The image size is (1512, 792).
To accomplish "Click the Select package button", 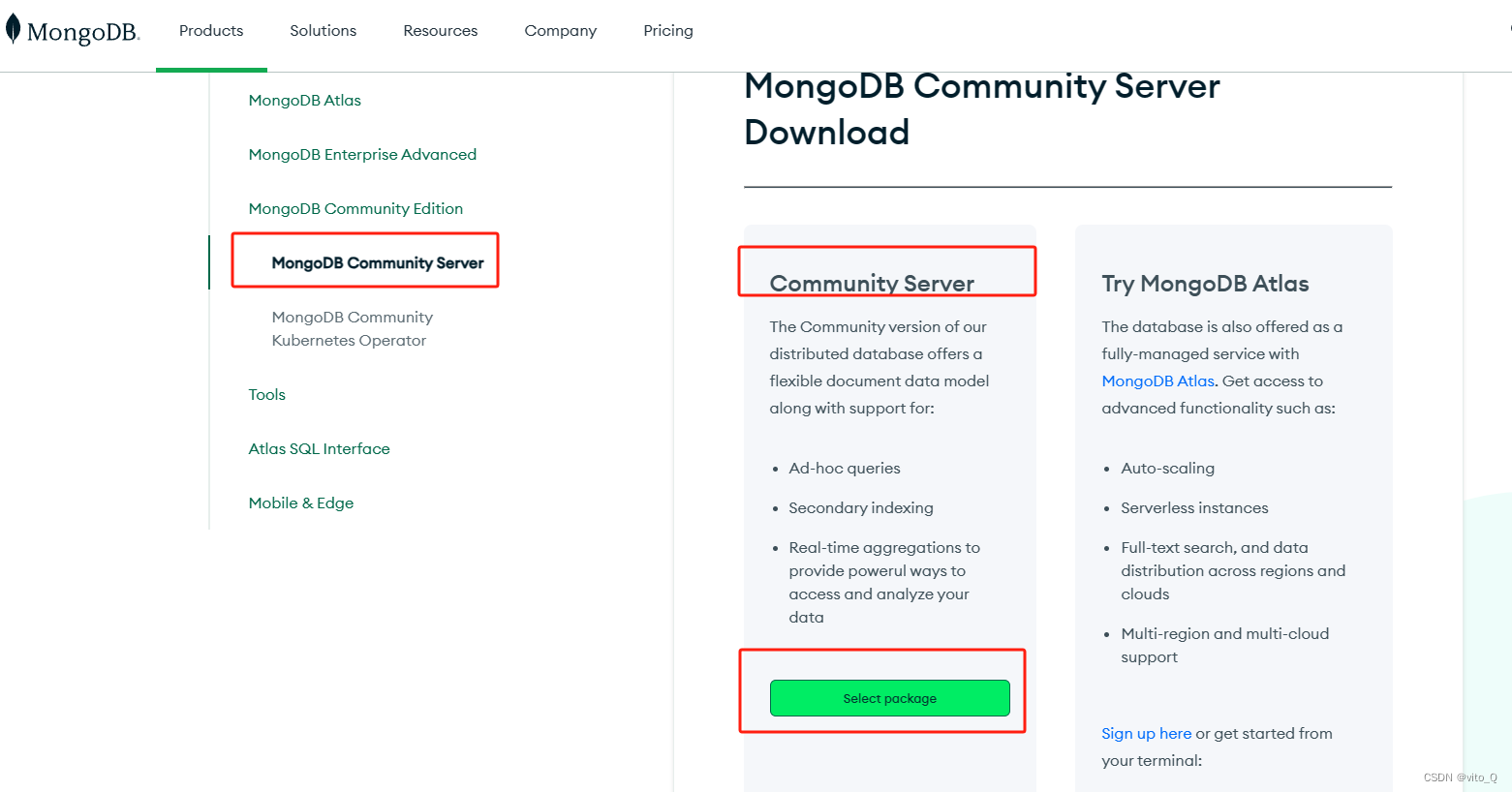I will point(889,697).
